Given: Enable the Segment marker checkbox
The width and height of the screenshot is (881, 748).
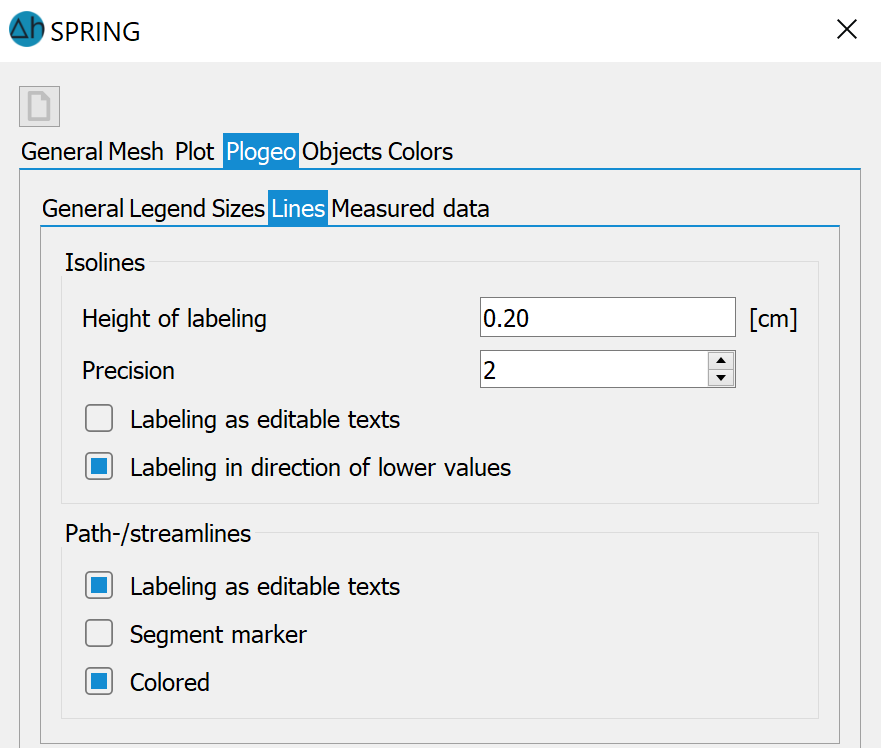Looking at the screenshot, I should coord(99,633).
